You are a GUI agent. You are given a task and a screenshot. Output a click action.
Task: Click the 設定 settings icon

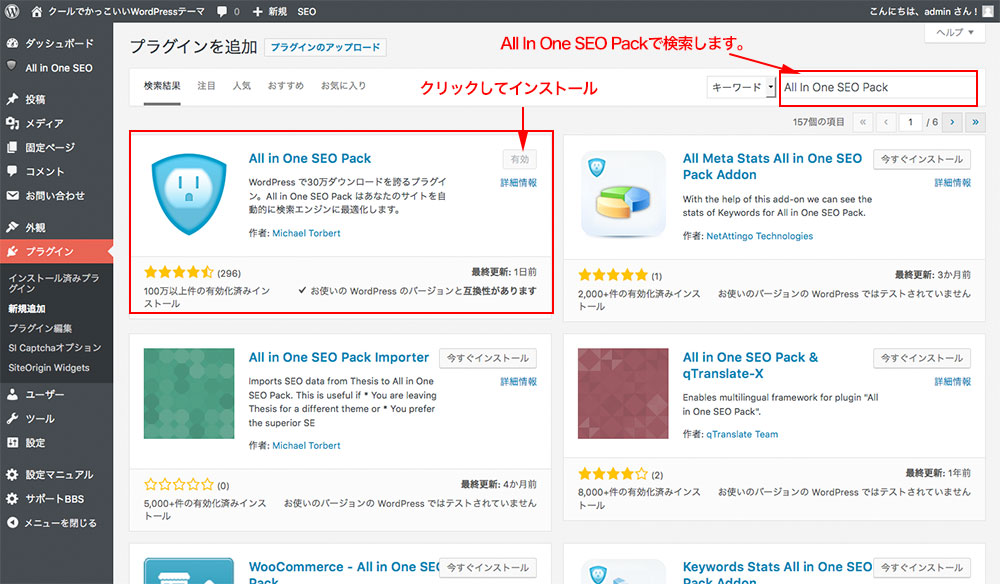[x=12, y=442]
